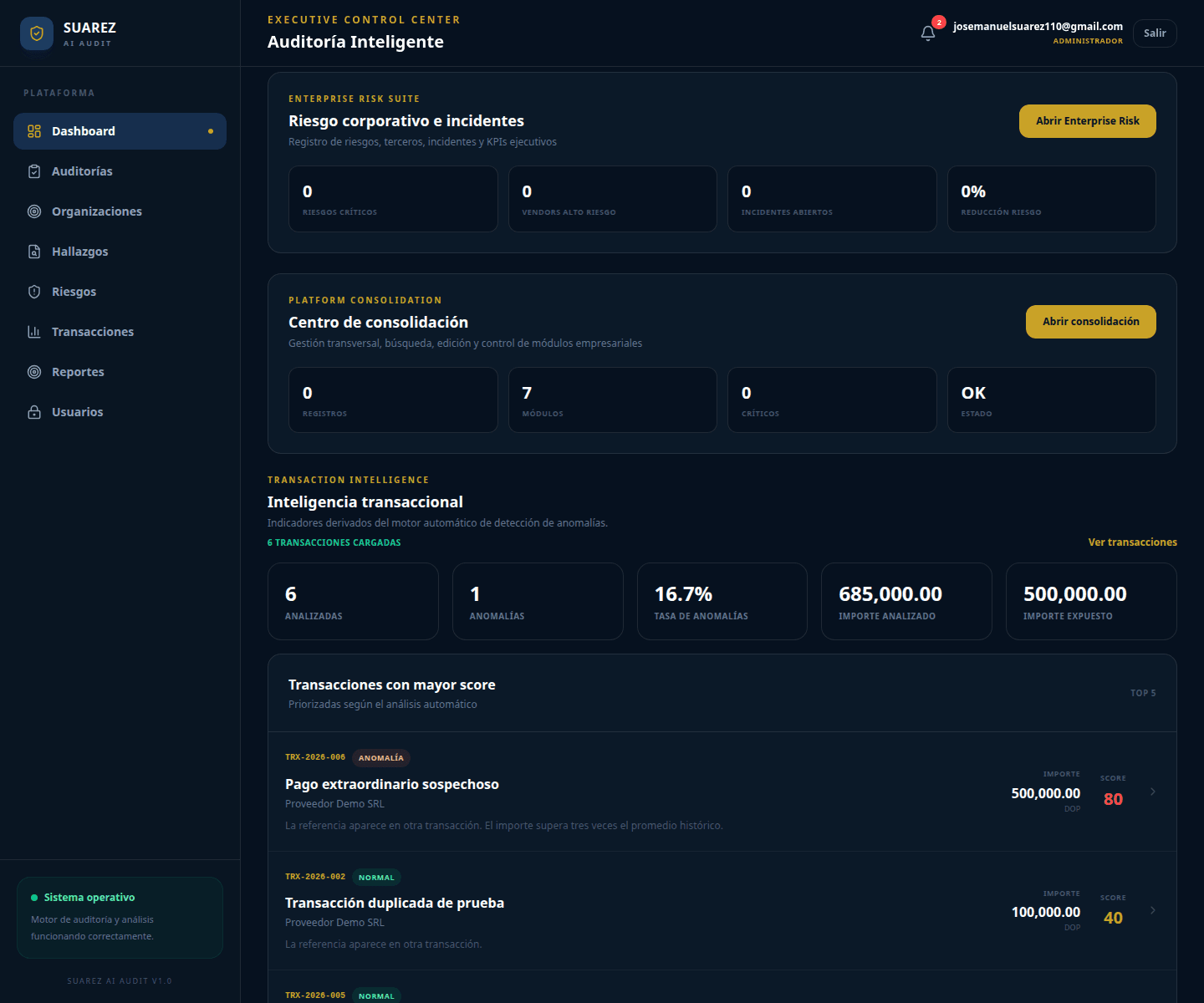Screen dimensions: 1204x1003
Task: Click the Auditoría Inteligente page title
Action: tap(355, 42)
